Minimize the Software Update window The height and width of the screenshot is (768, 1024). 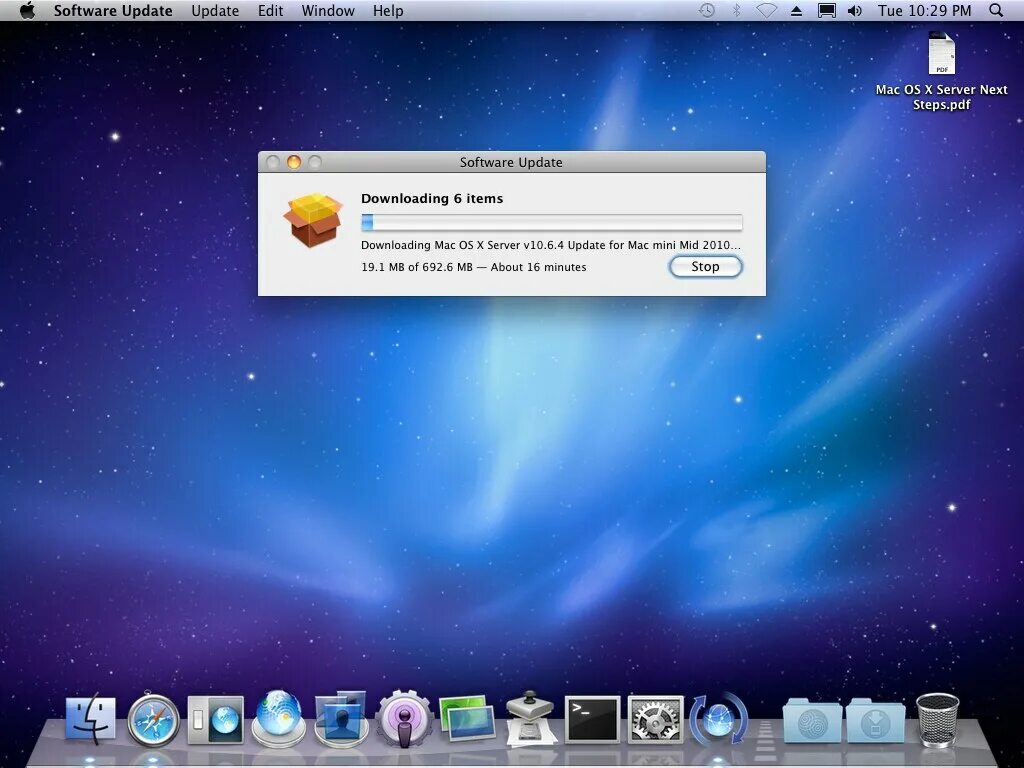point(294,162)
